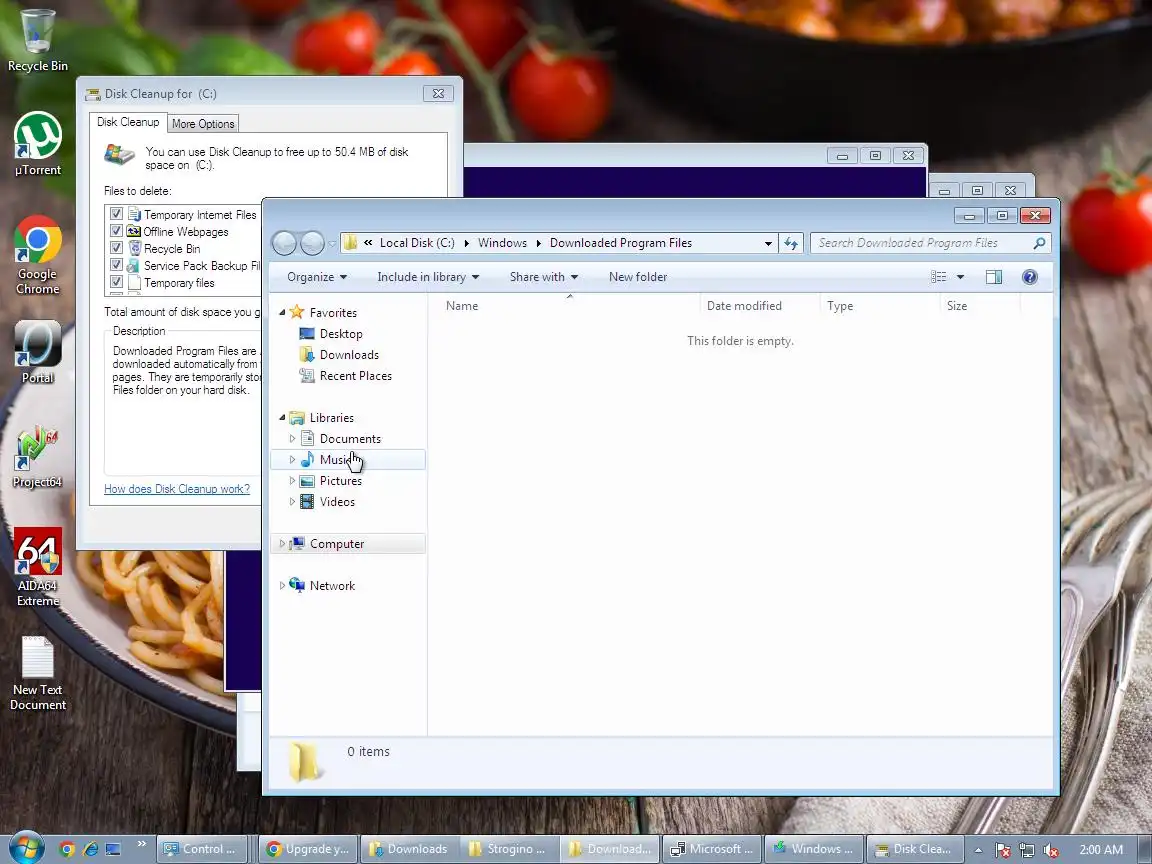Image resolution: width=1152 pixels, height=864 pixels.
Task: Open Project64 desktop shortcut
Action: 37,456
